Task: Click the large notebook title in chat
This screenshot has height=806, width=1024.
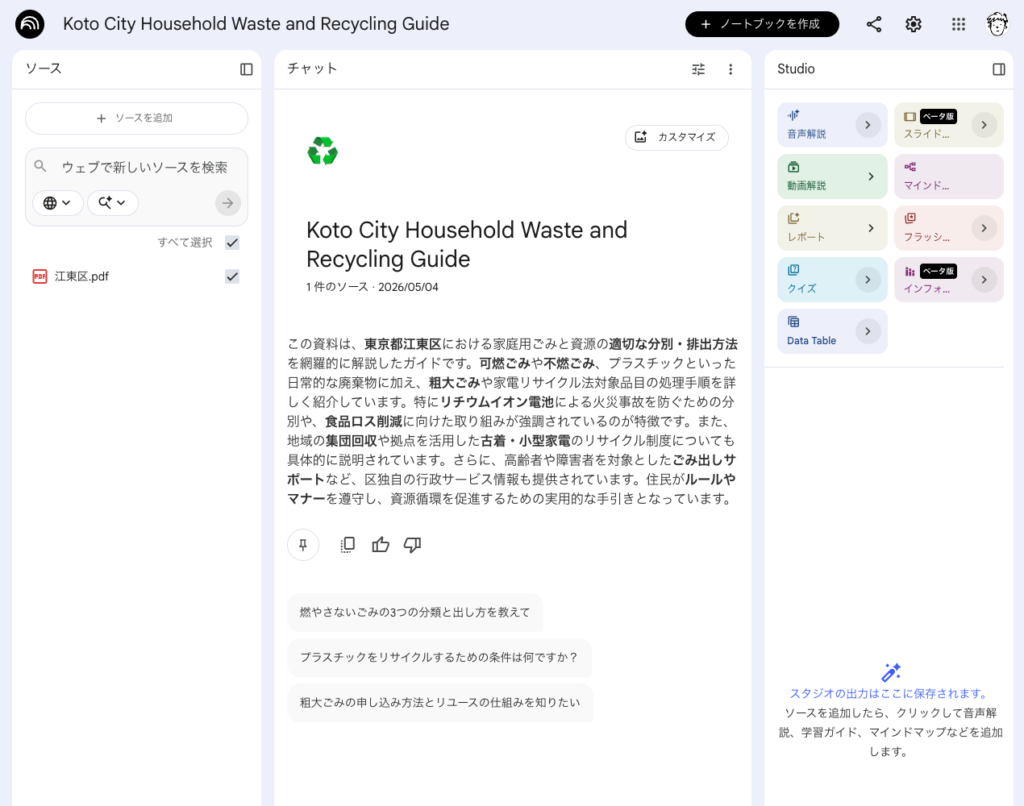Action: [466, 244]
